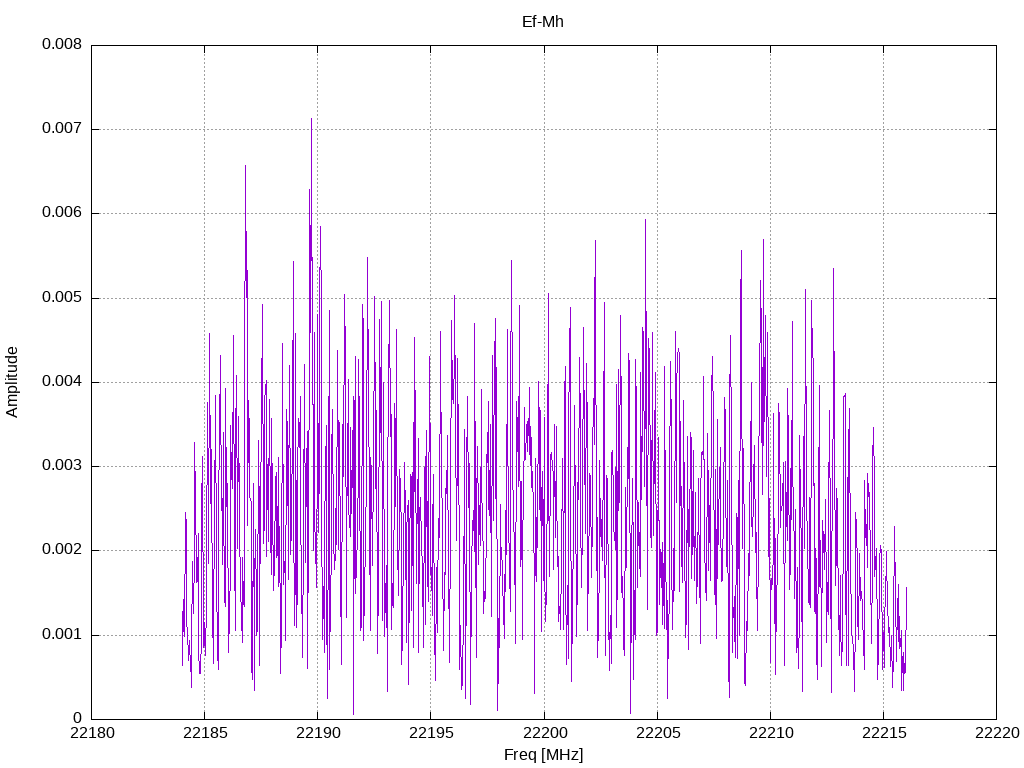This screenshot has height=768, width=1024.
Task: Click the plot title Ef-Mh
Action: point(543,22)
